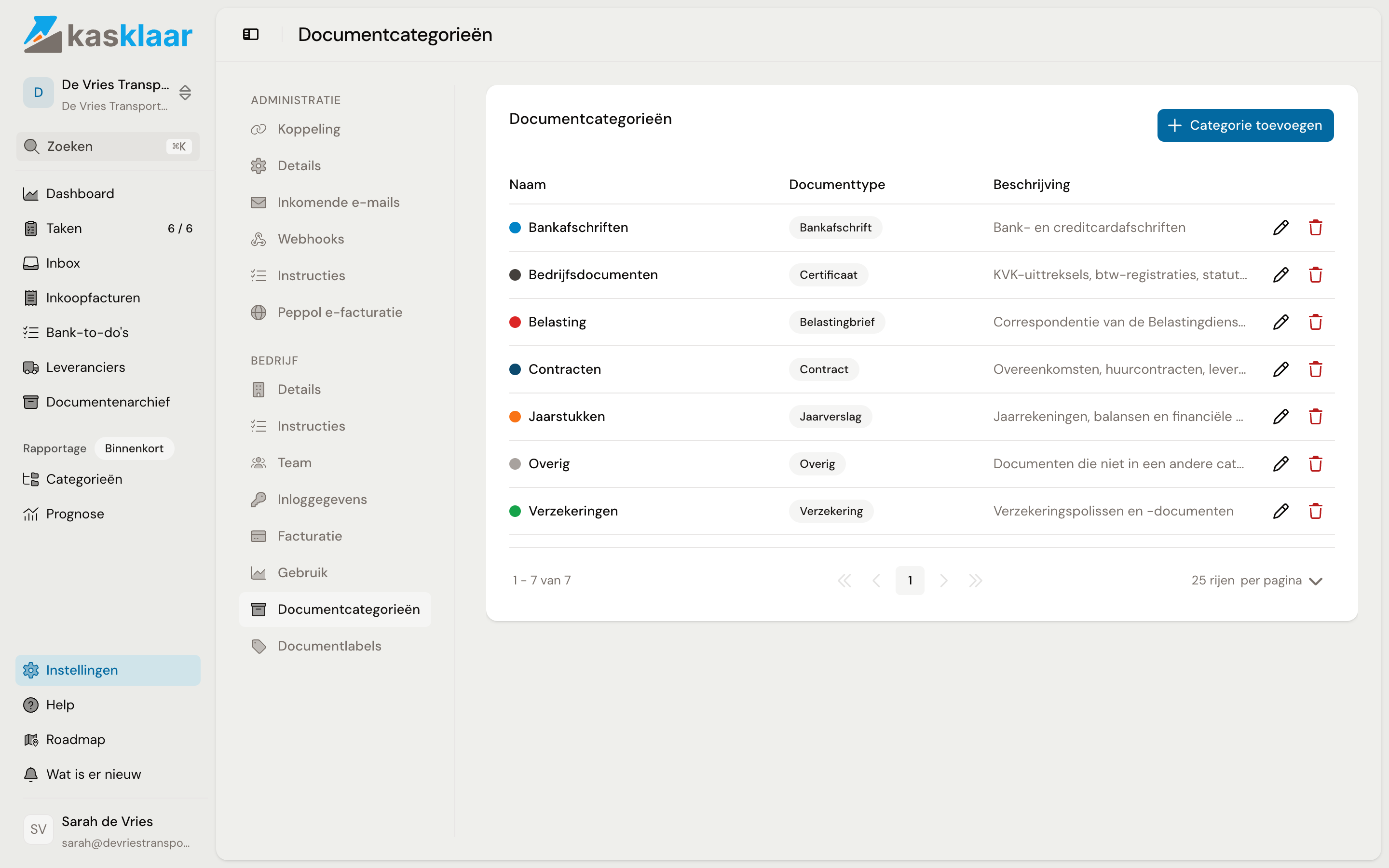The image size is (1389, 868).
Task: Delete the Contracten category
Action: pyautogui.click(x=1316, y=369)
